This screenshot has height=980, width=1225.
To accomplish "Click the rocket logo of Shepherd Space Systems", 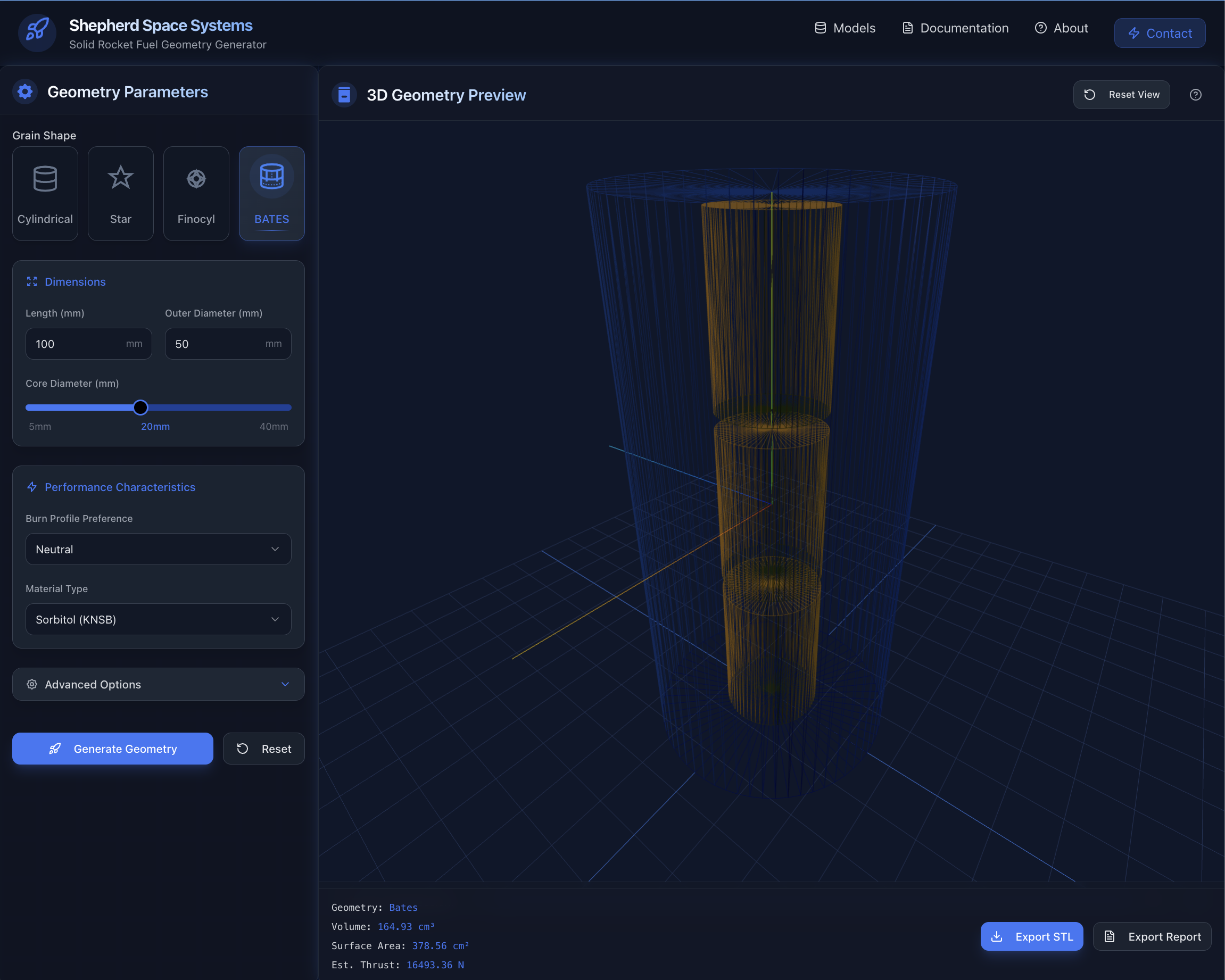I will [36, 32].
